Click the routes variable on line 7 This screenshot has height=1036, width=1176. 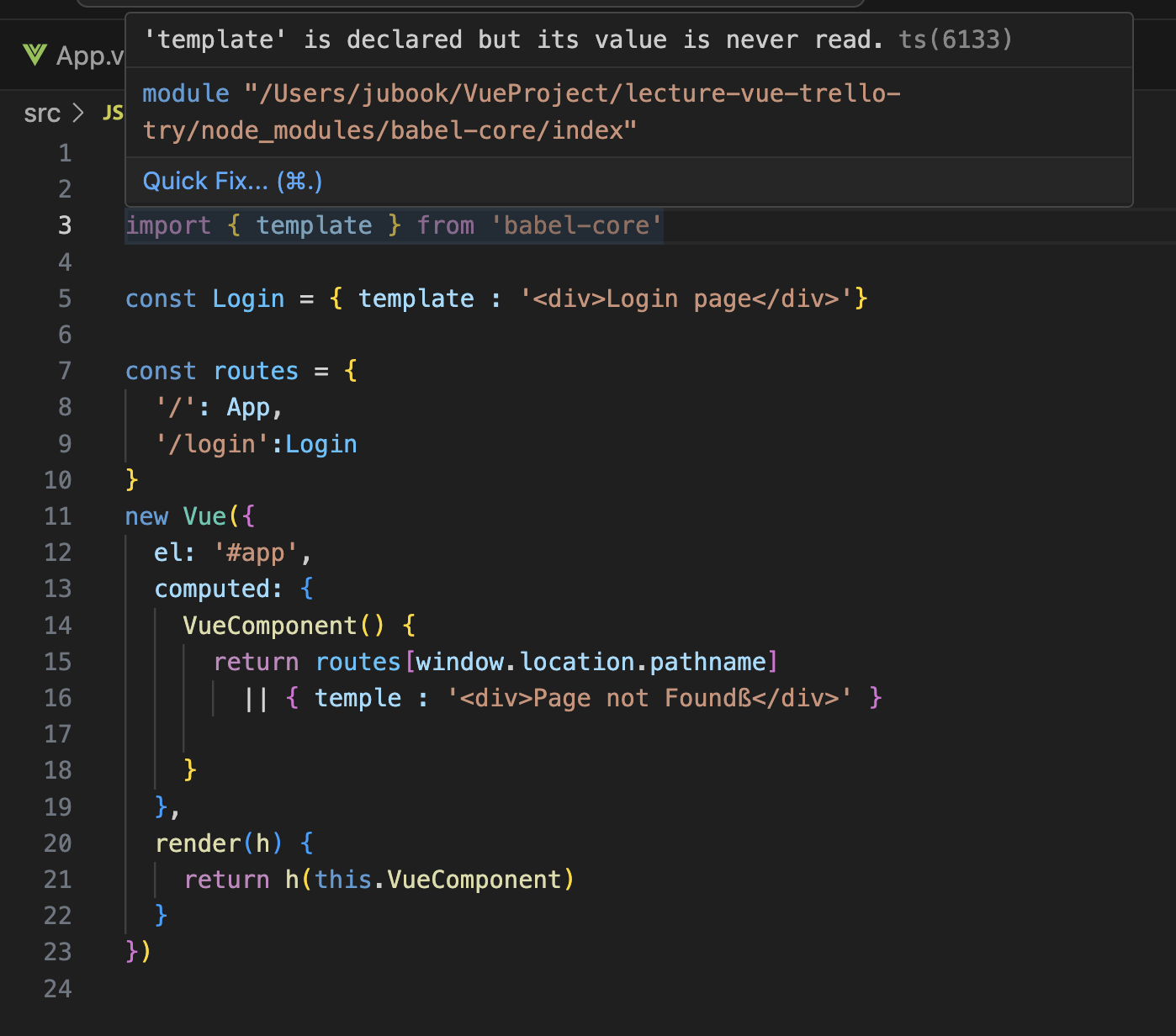256,371
